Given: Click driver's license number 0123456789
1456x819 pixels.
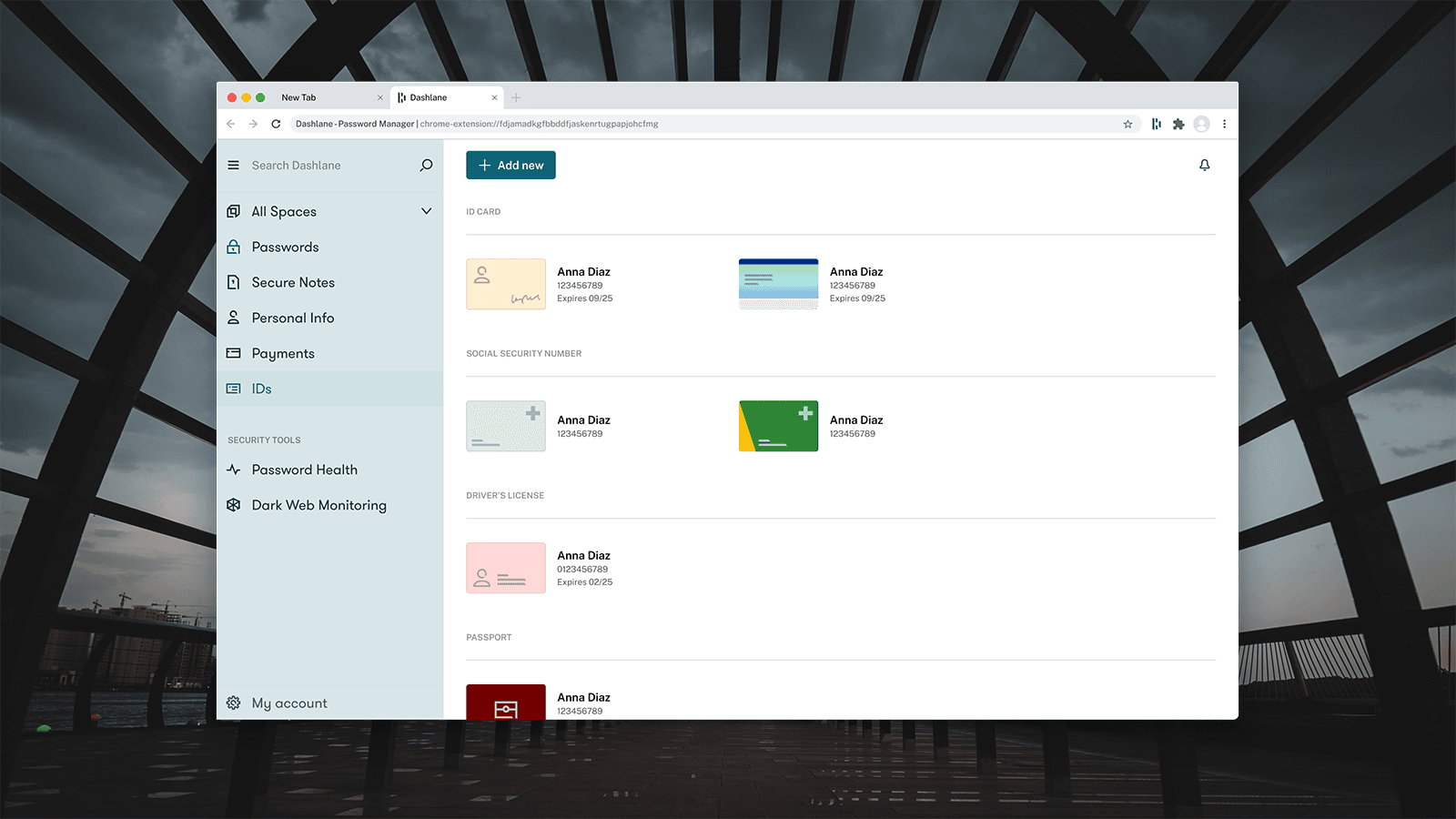Looking at the screenshot, I should pos(582,570).
